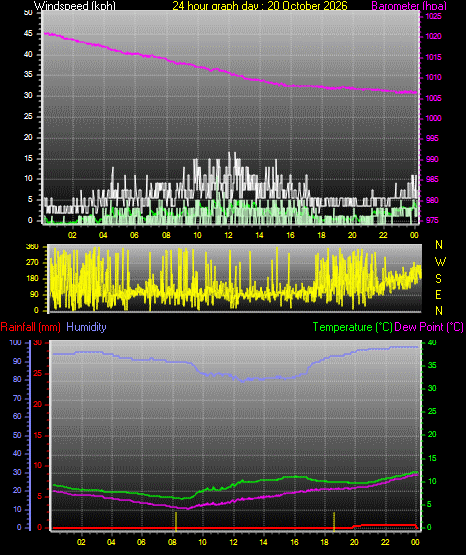
Task: Click the "70" humidity axis value
Action: pyautogui.click(x=17, y=399)
